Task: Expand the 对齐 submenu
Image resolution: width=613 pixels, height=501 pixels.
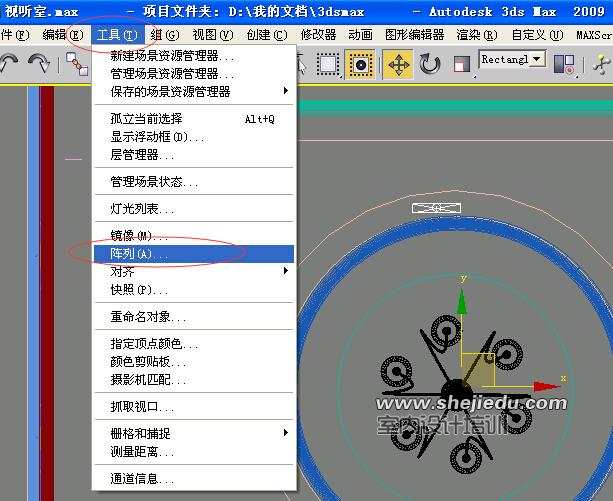Action: [194, 272]
